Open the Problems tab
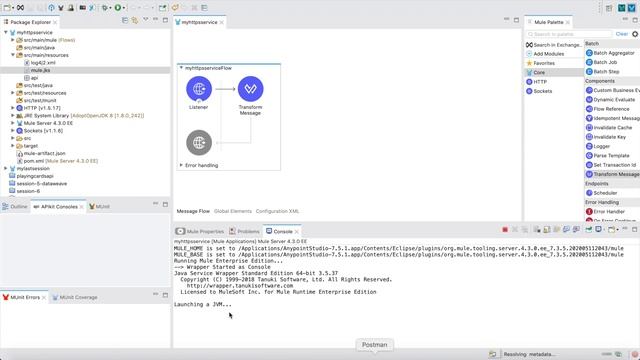640x360 pixels. (x=244, y=231)
